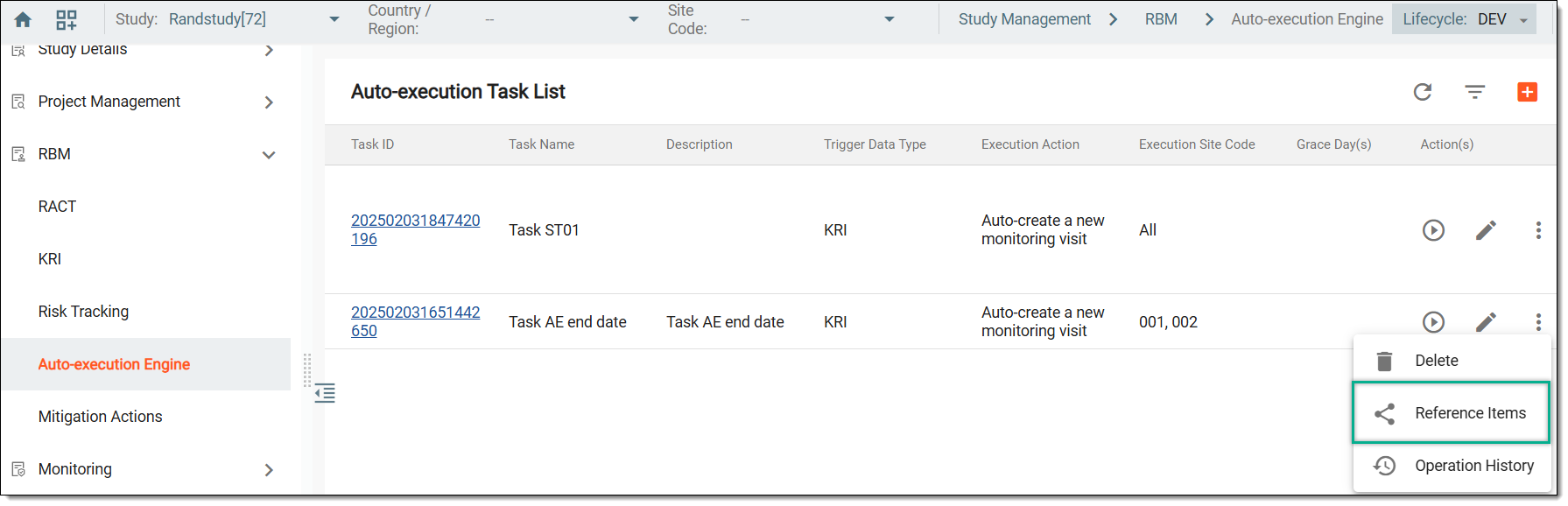Click the Task ID column header
Image resolution: width=1568 pixels, height=506 pixels.
(373, 144)
